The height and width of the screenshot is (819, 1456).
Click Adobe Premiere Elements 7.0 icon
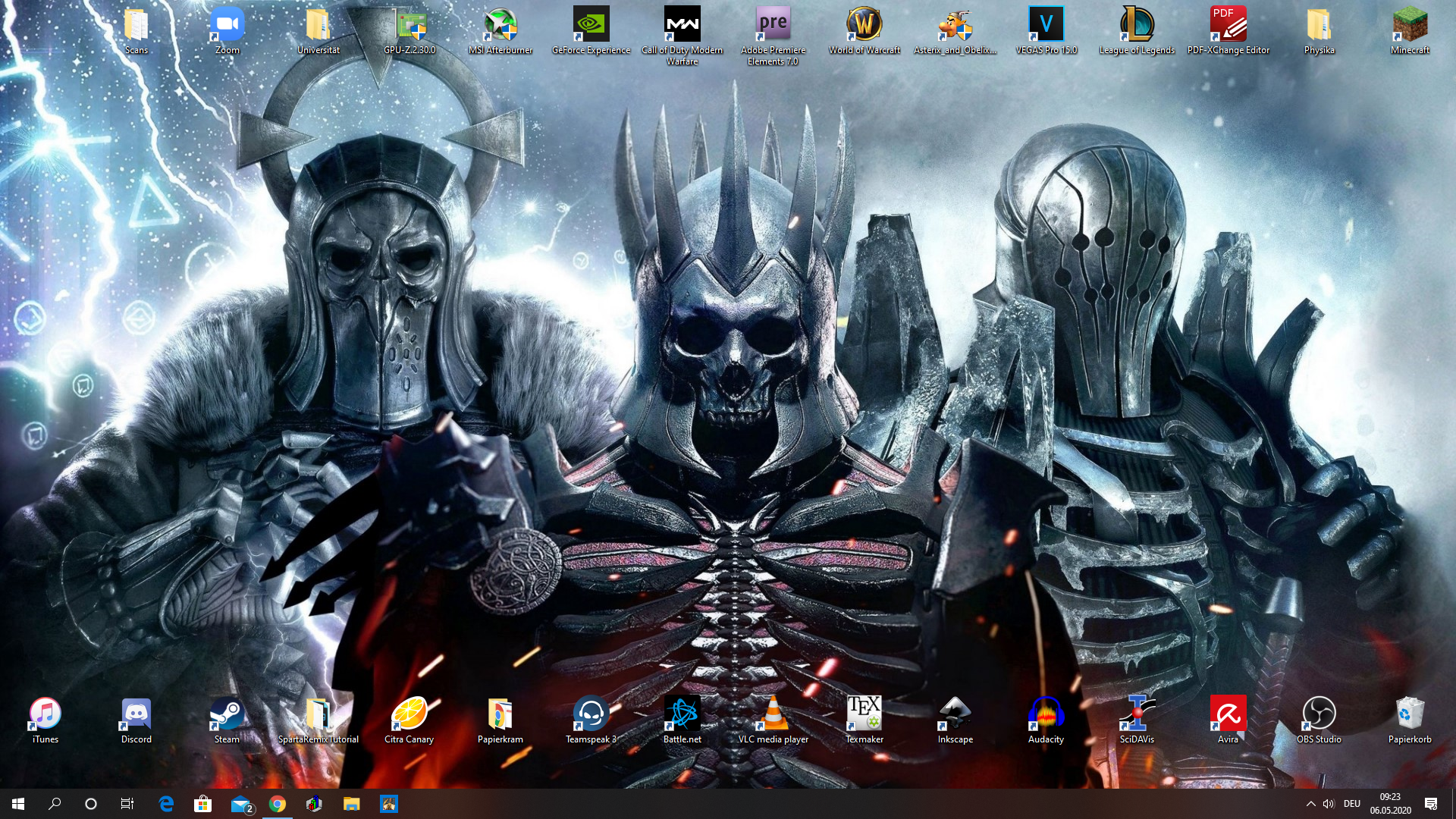point(773,36)
